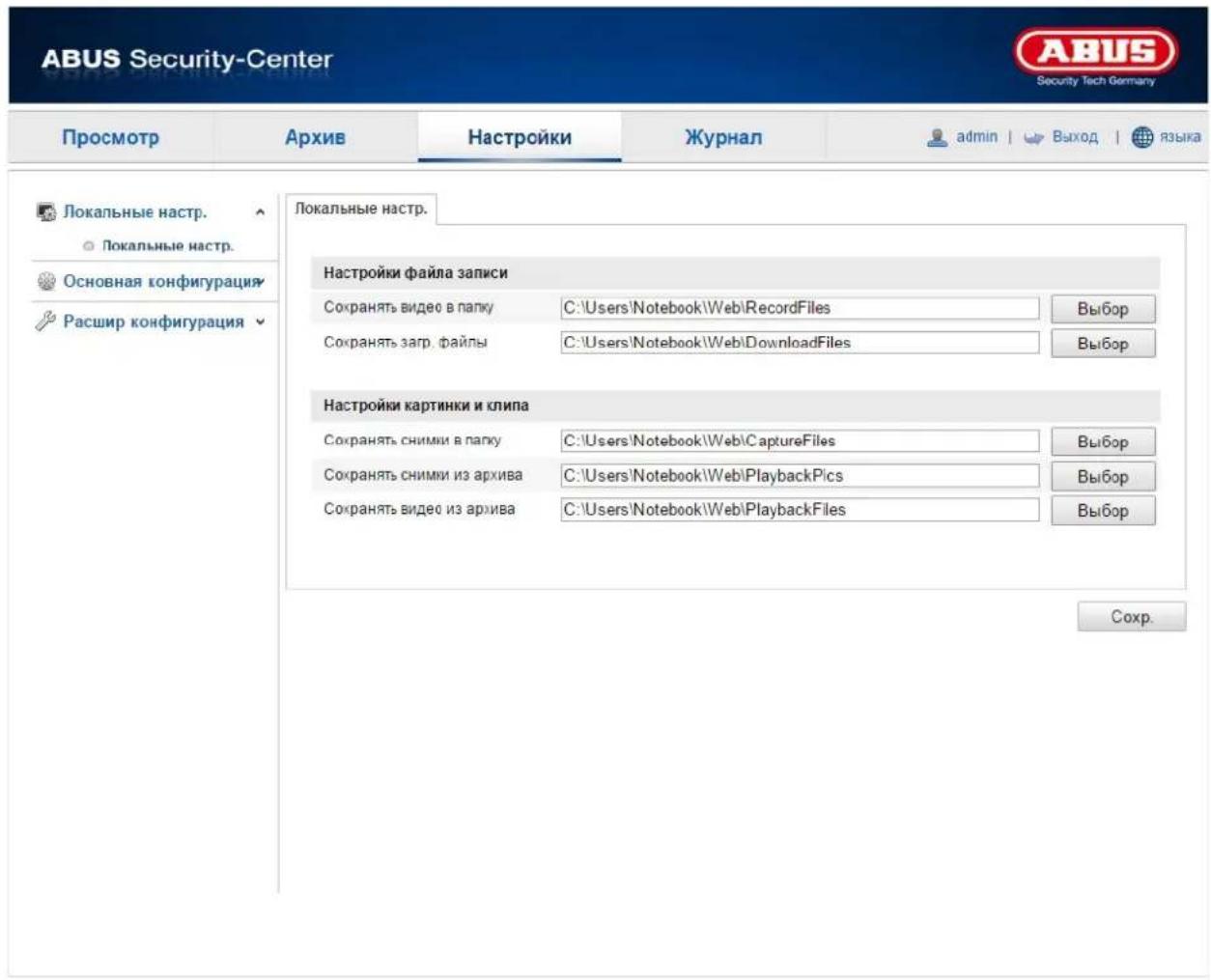Click the CaptureFiles path field
The image size is (1211, 980).
pyautogui.click(x=800, y=441)
